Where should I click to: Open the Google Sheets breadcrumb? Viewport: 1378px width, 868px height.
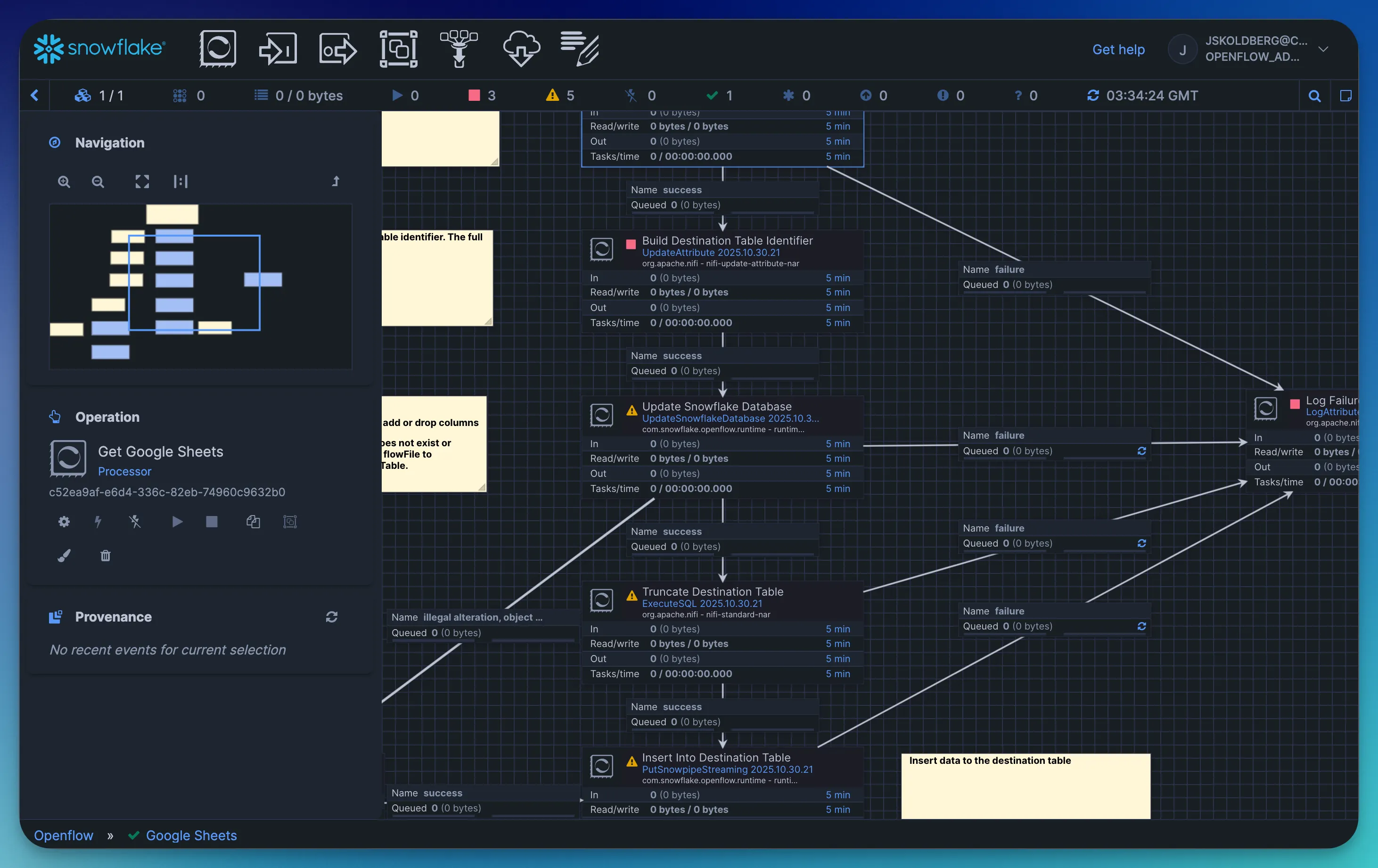[x=191, y=835]
